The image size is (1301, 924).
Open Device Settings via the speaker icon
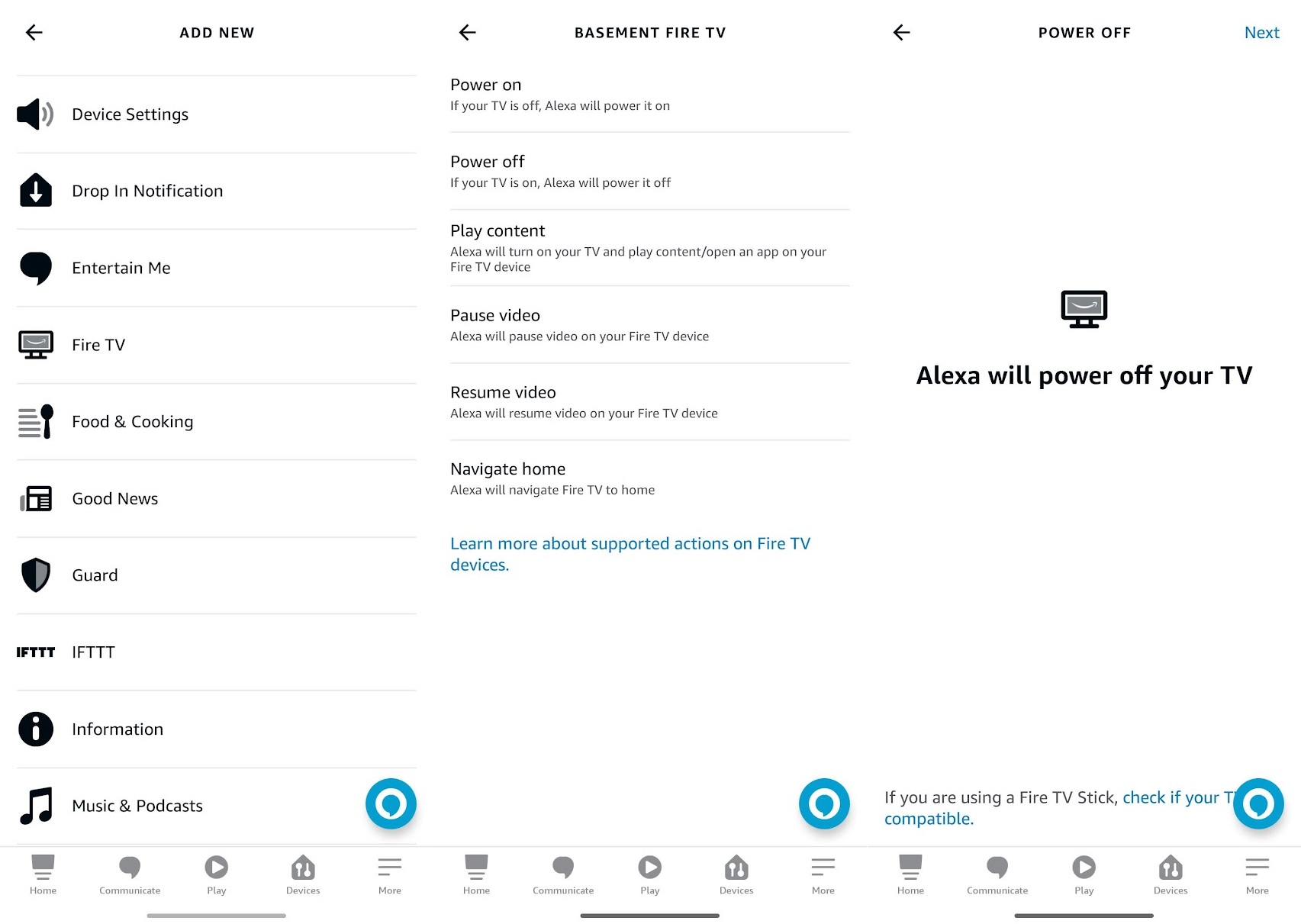[x=35, y=114]
